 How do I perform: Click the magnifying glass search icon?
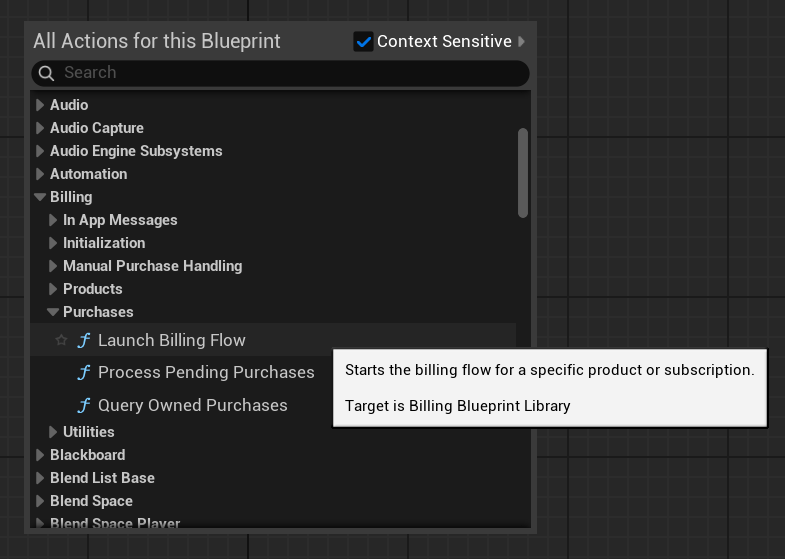tap(46, 73)
